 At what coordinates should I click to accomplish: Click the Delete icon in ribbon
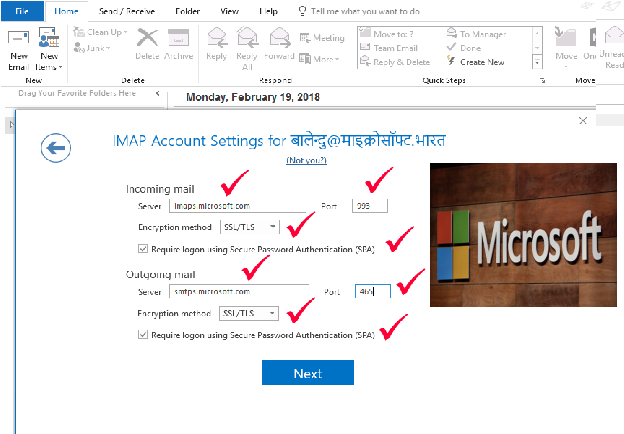coord(147,45)
